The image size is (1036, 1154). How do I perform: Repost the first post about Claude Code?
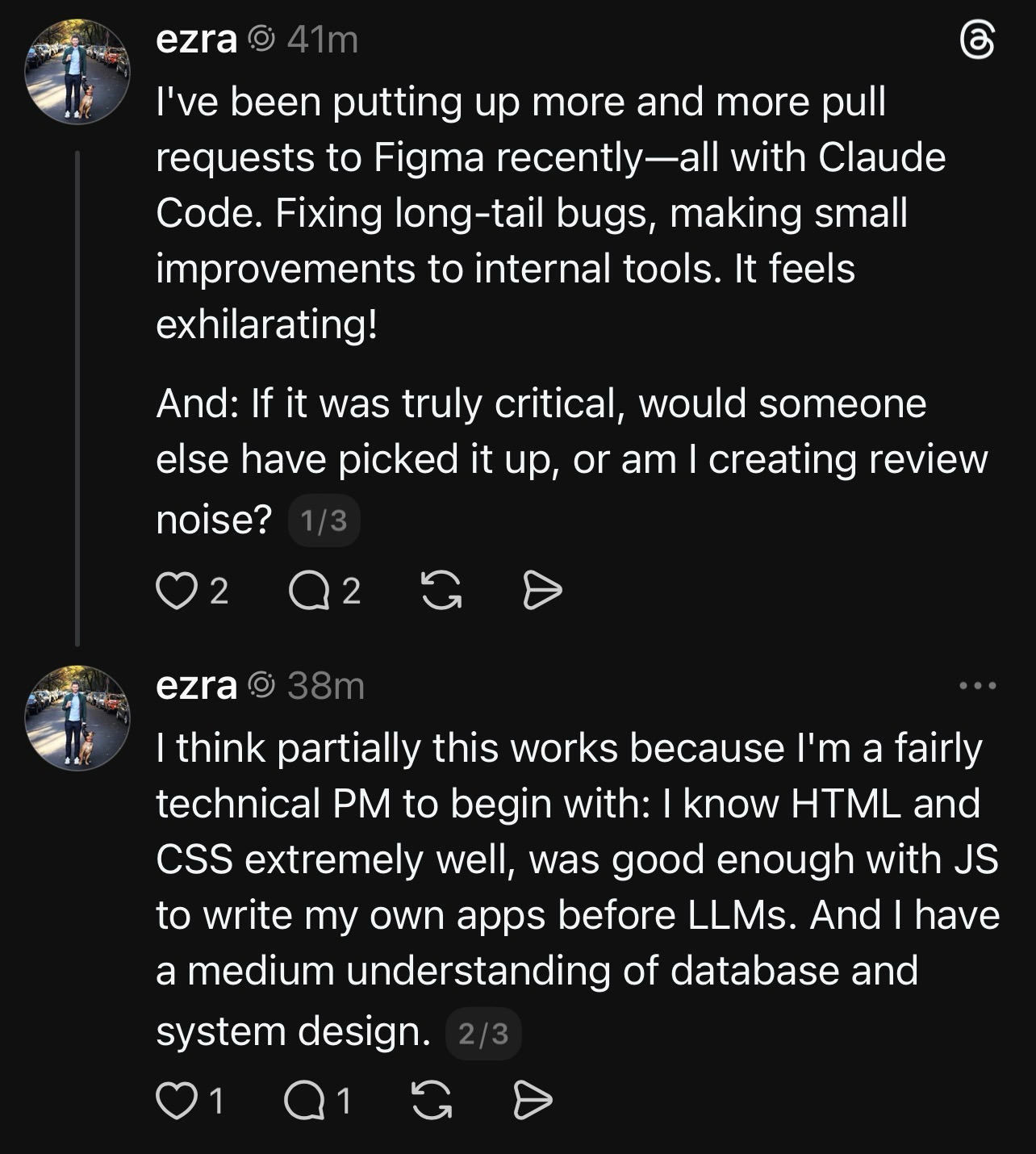click(441, 591)
